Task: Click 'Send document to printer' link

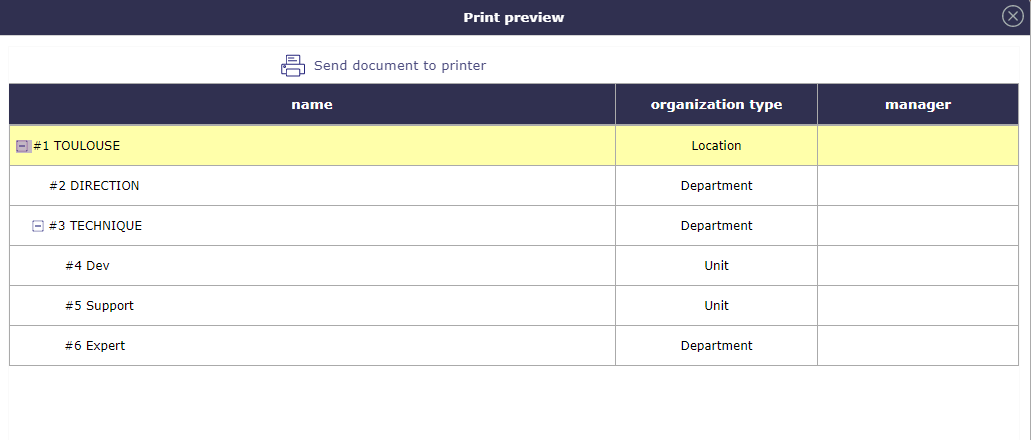Action: 399,66
